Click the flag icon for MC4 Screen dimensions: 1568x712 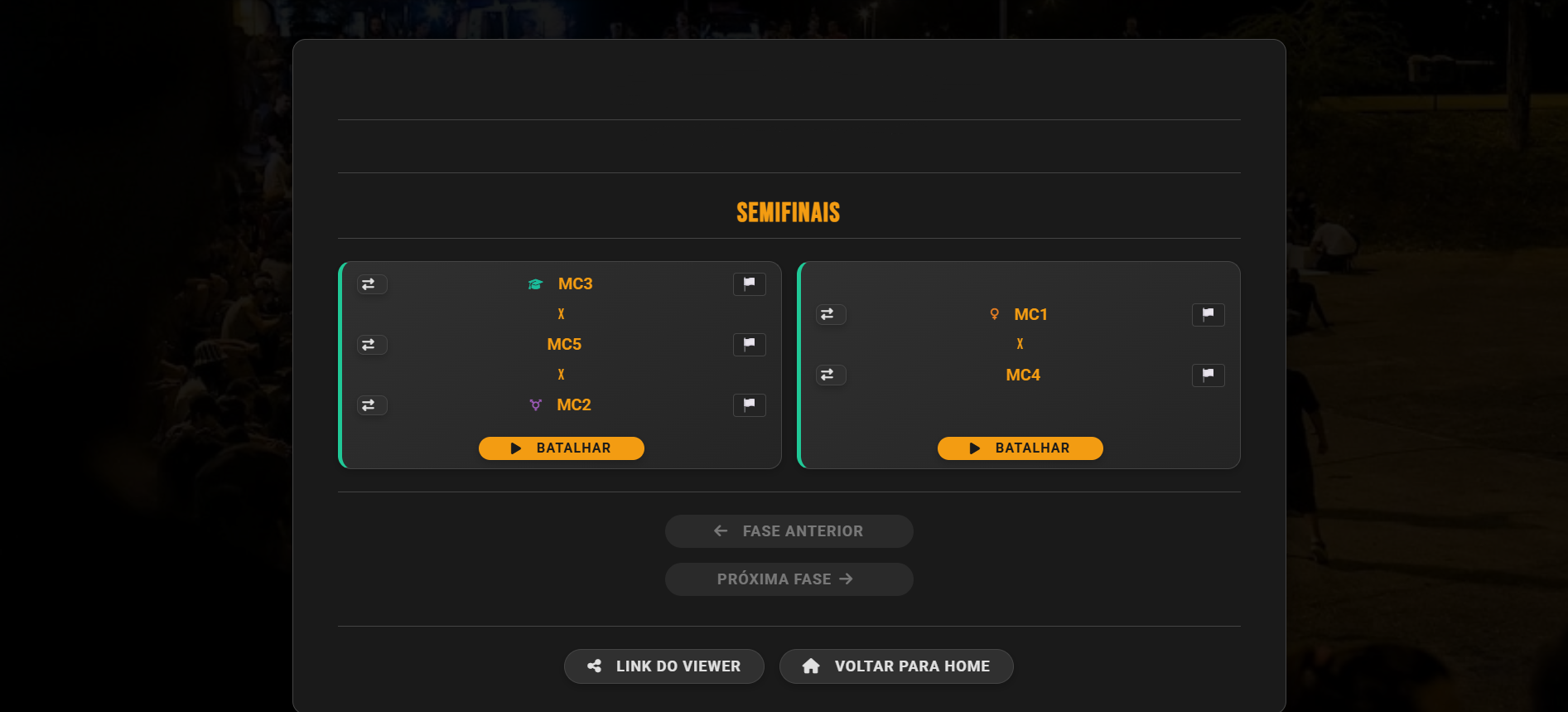tap(1208, 375)
